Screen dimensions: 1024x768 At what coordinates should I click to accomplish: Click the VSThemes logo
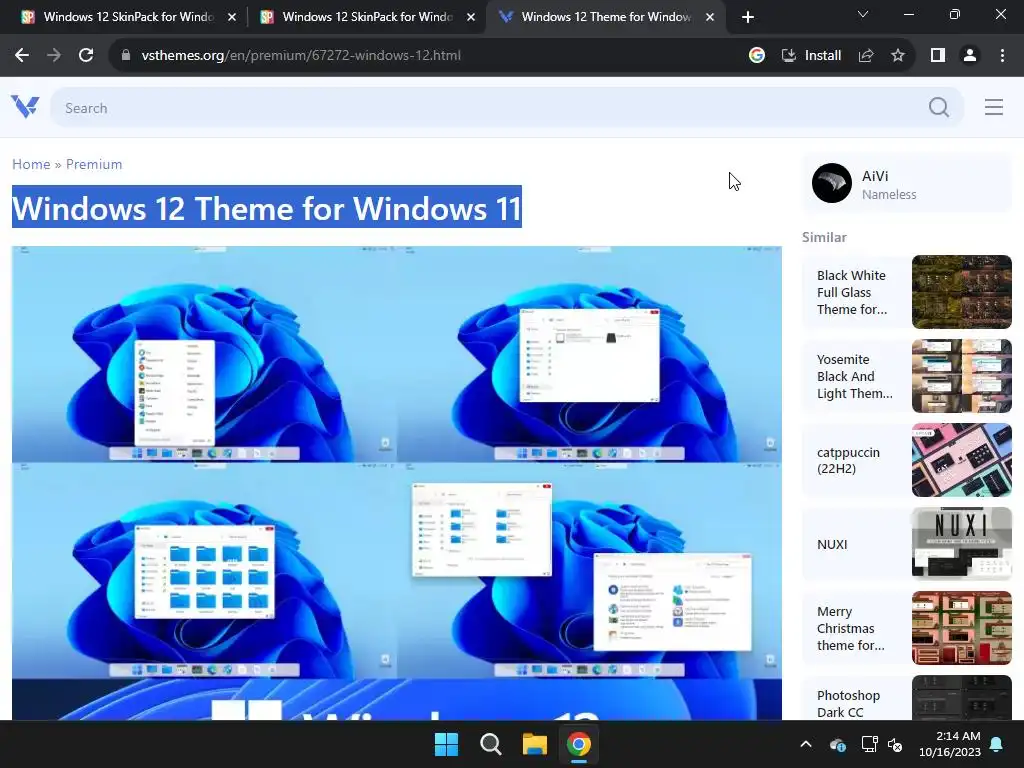25,106
